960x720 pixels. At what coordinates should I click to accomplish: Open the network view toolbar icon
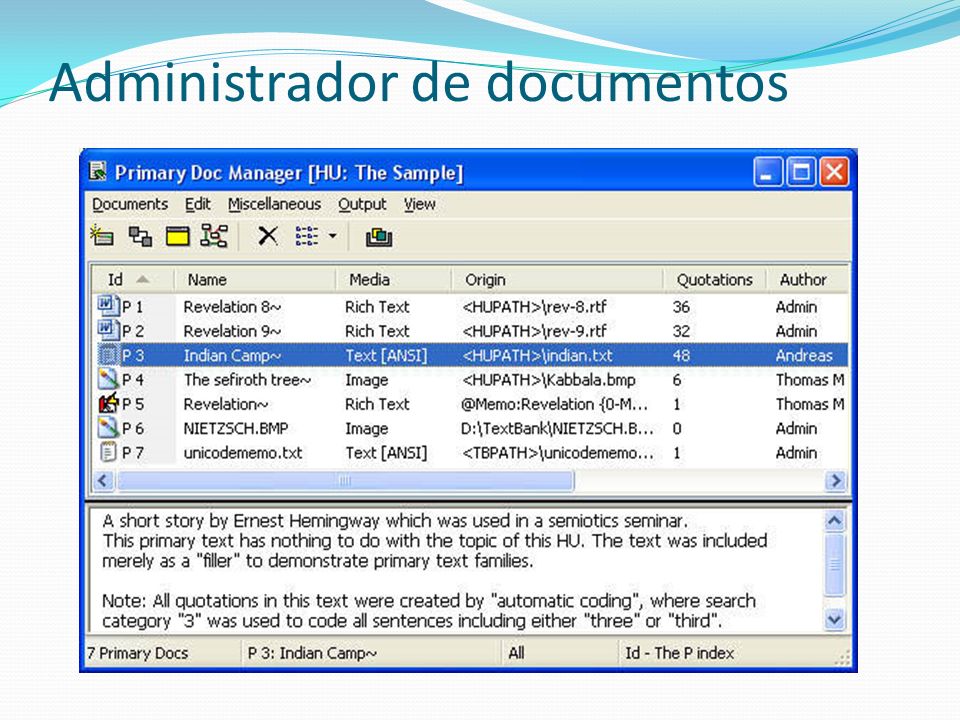[140, 236]
